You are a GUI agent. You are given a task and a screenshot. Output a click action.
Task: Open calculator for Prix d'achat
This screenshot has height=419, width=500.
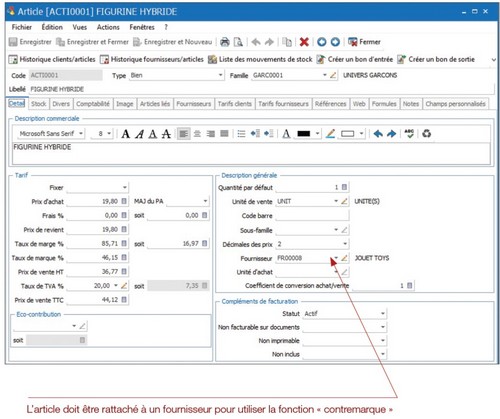pyautogui.click(x=124, y=201)
